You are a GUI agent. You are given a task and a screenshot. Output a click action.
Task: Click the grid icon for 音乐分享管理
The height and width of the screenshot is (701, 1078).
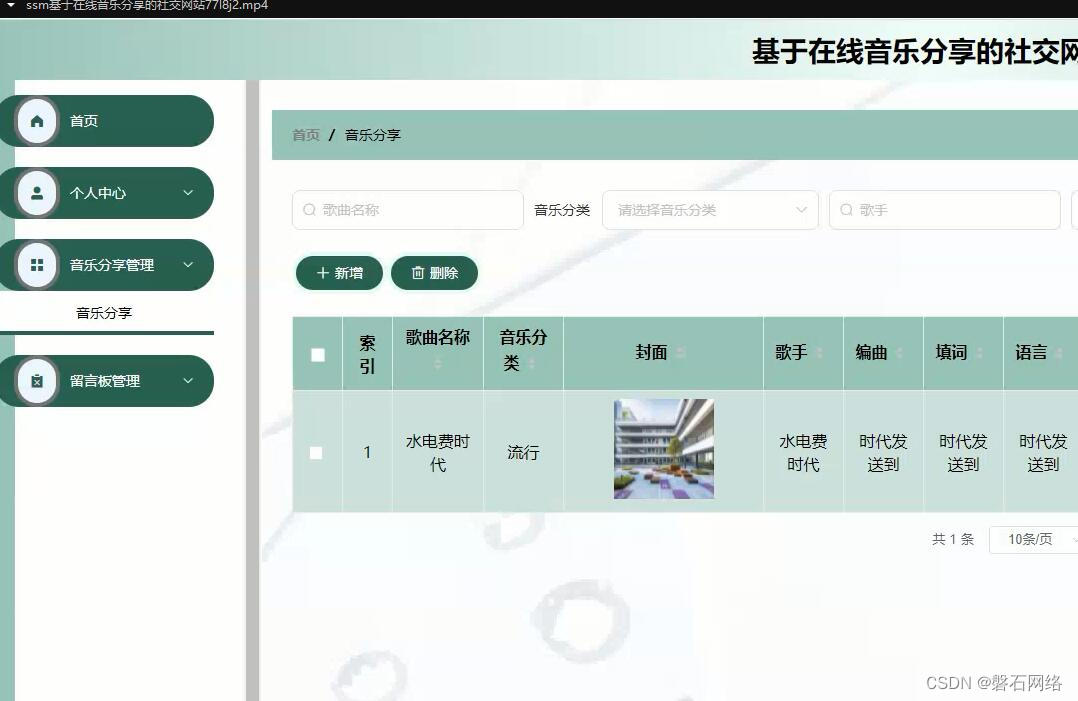(37, 265)
